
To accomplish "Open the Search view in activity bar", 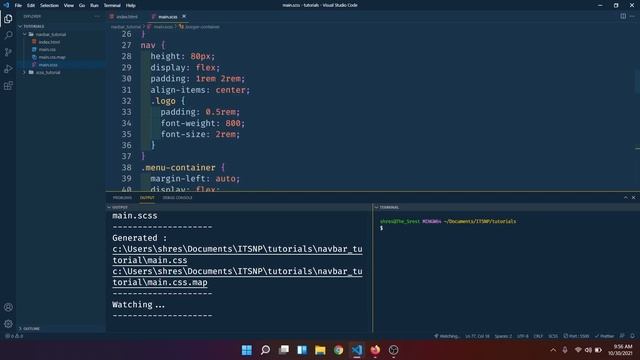I will coord(8,36).
